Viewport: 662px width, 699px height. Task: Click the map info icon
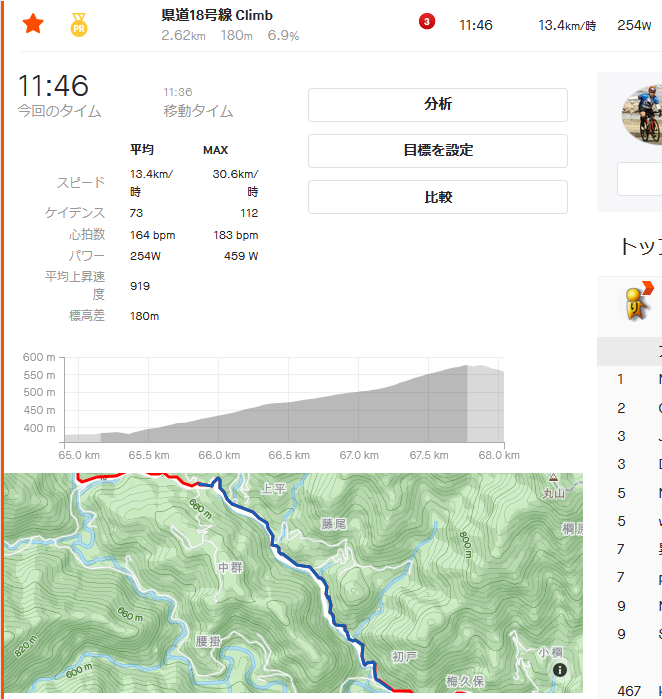560,670
